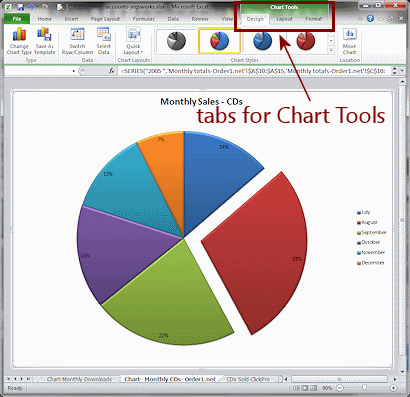Click the Insert Function fx icon
The height and width of the screenshot is (397, 410).
point(111,71)
